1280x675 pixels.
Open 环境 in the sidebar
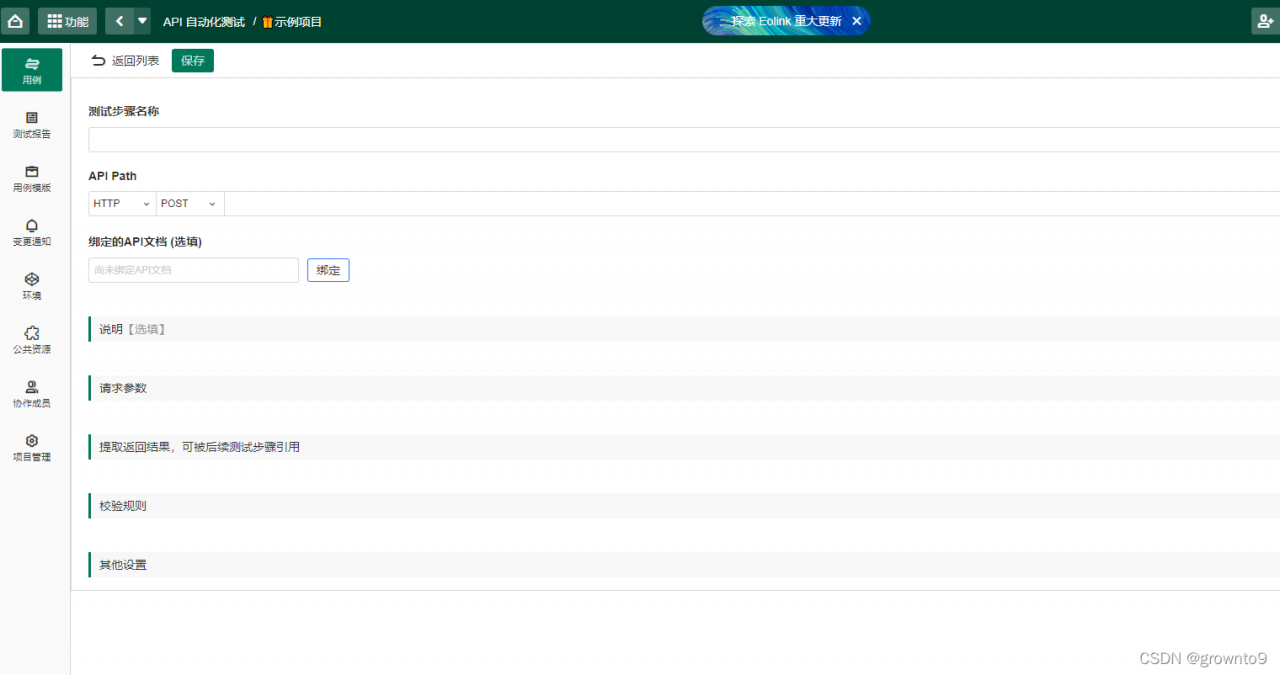[32, 287]
